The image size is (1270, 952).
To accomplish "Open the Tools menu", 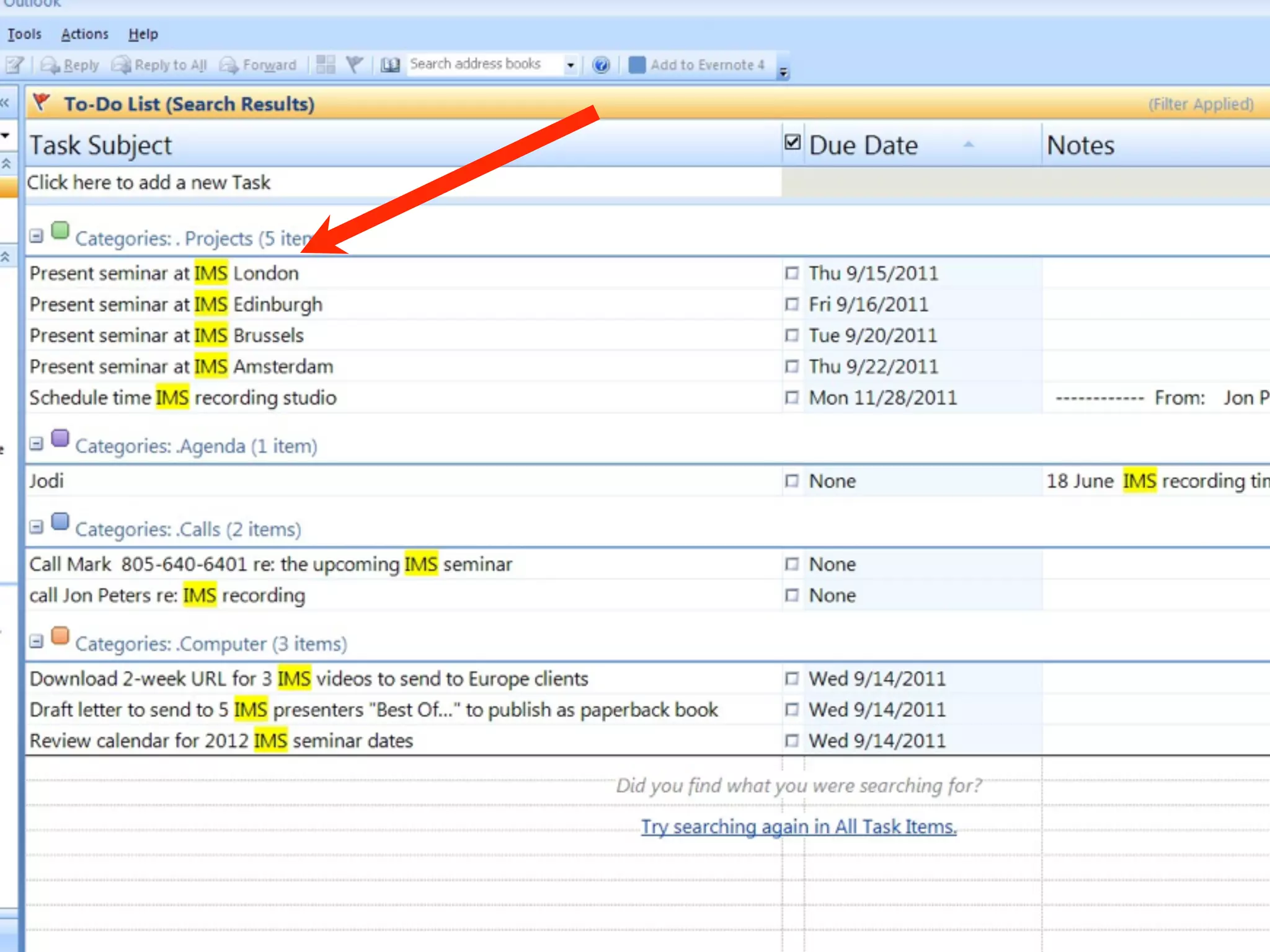I will click(x=25, y=34).
